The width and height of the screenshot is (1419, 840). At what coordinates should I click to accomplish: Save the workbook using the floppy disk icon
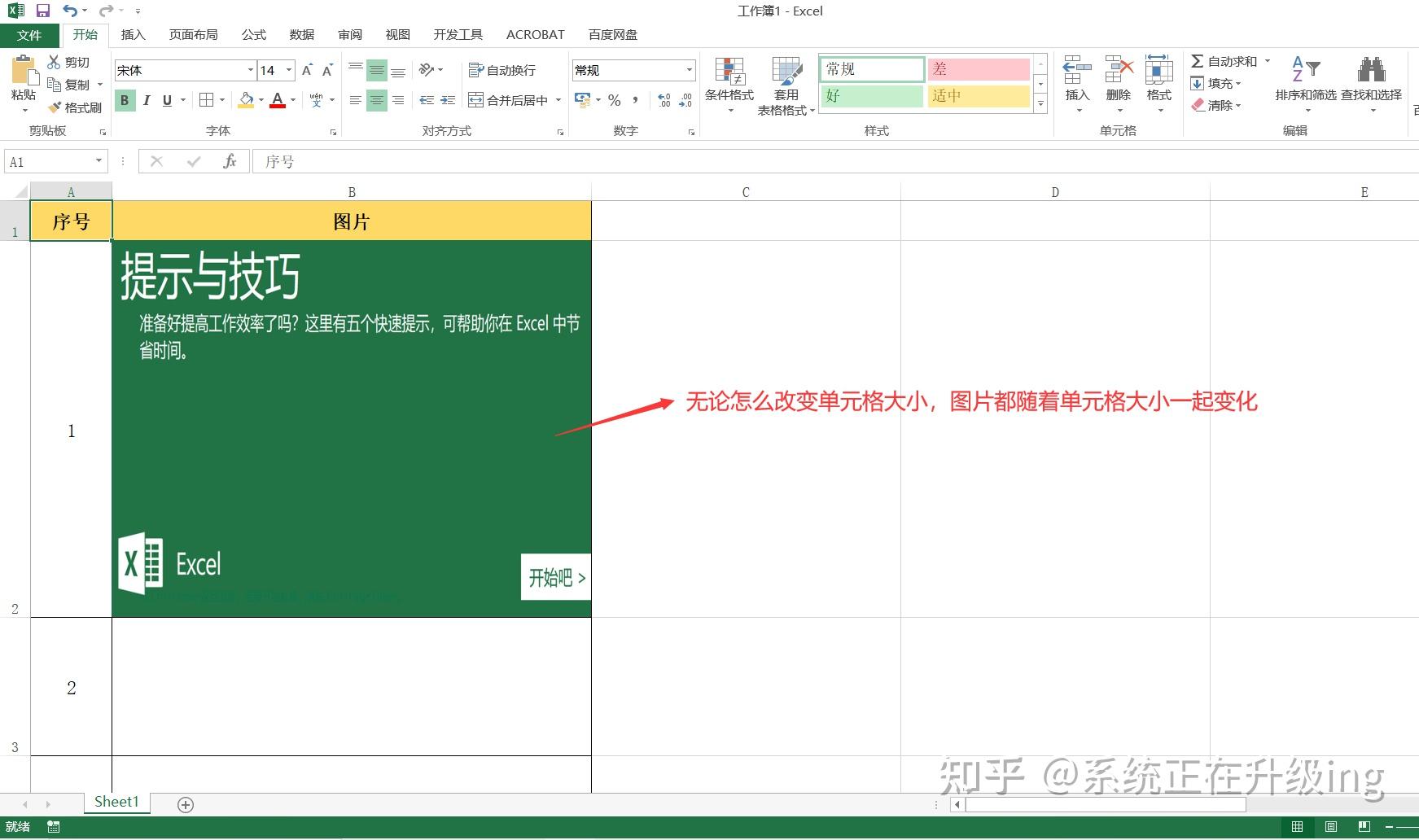(42, 11)
